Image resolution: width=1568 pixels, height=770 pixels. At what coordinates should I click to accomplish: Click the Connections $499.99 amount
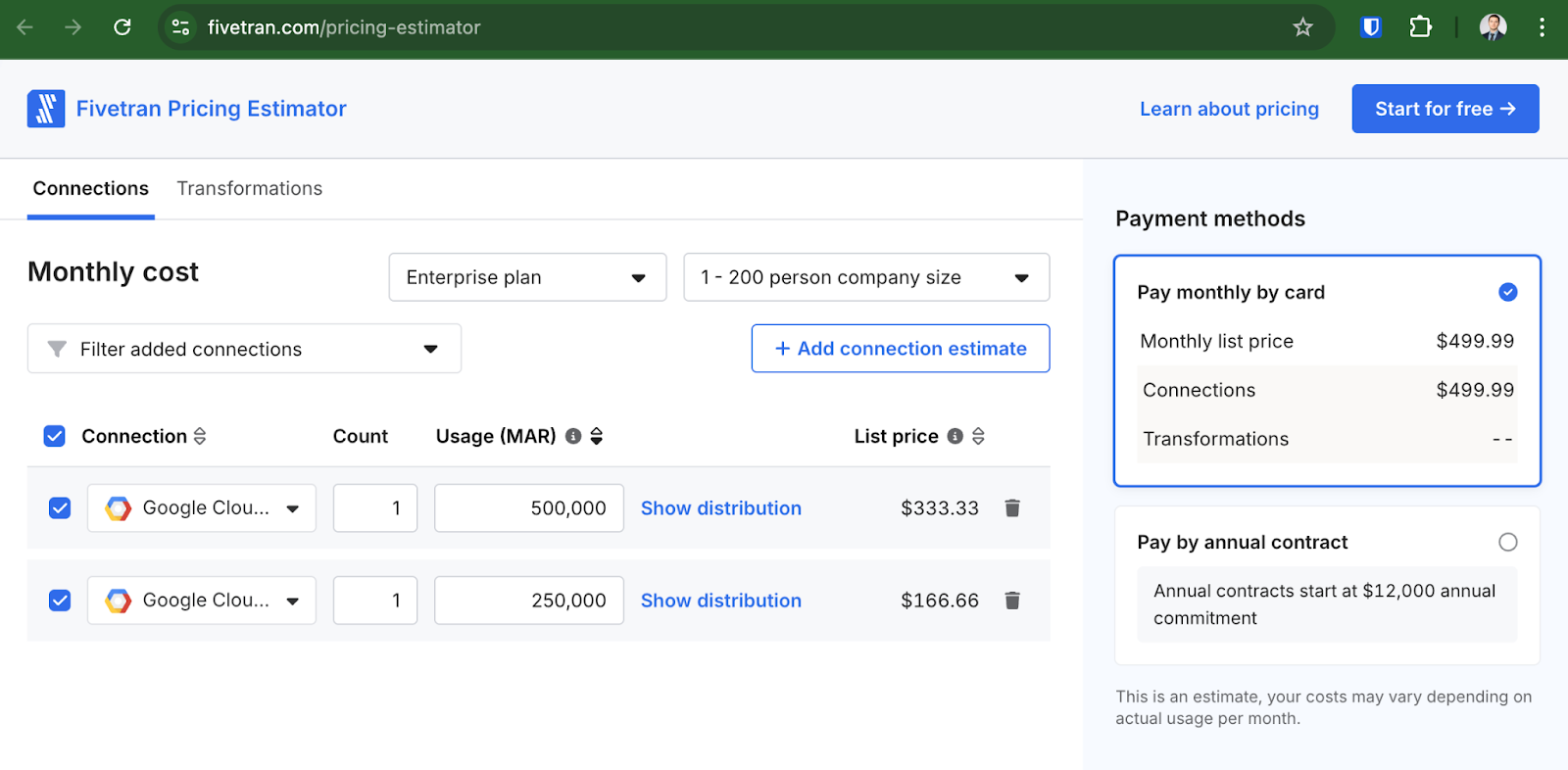tap(1475, 390)
